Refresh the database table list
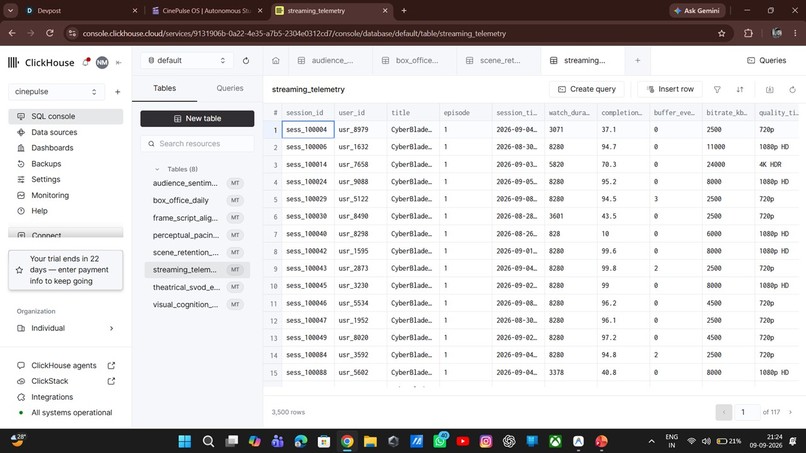The height and width of the screenshot is (453, 806). pyautogui.click(x=246, y=61)
